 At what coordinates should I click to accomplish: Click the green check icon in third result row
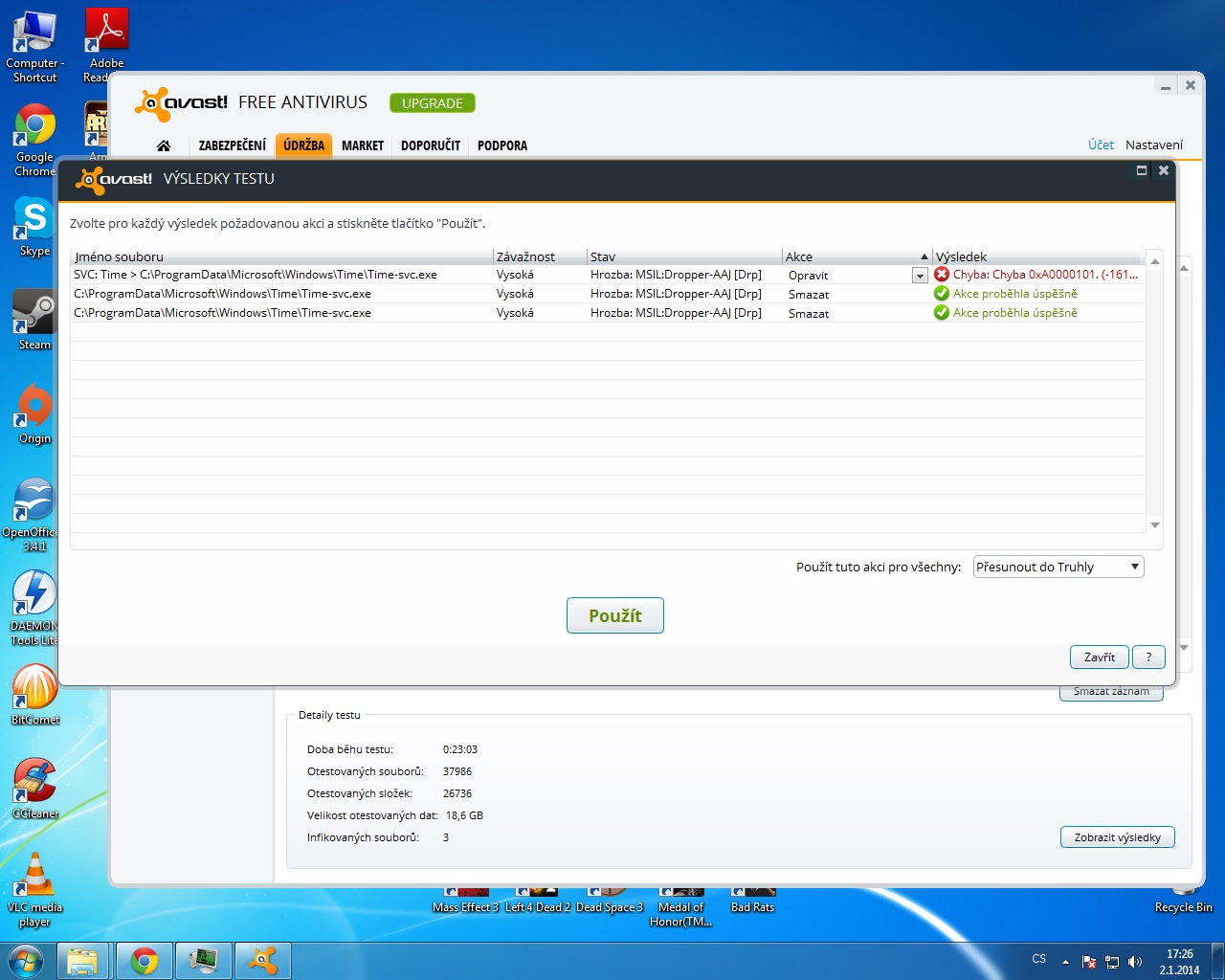[x=942, y=313]
